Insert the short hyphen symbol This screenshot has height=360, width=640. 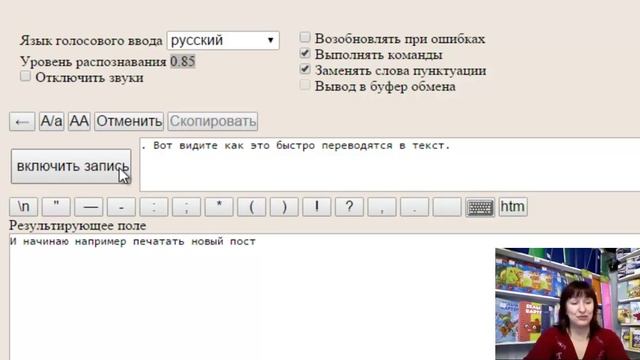point(121,207)
